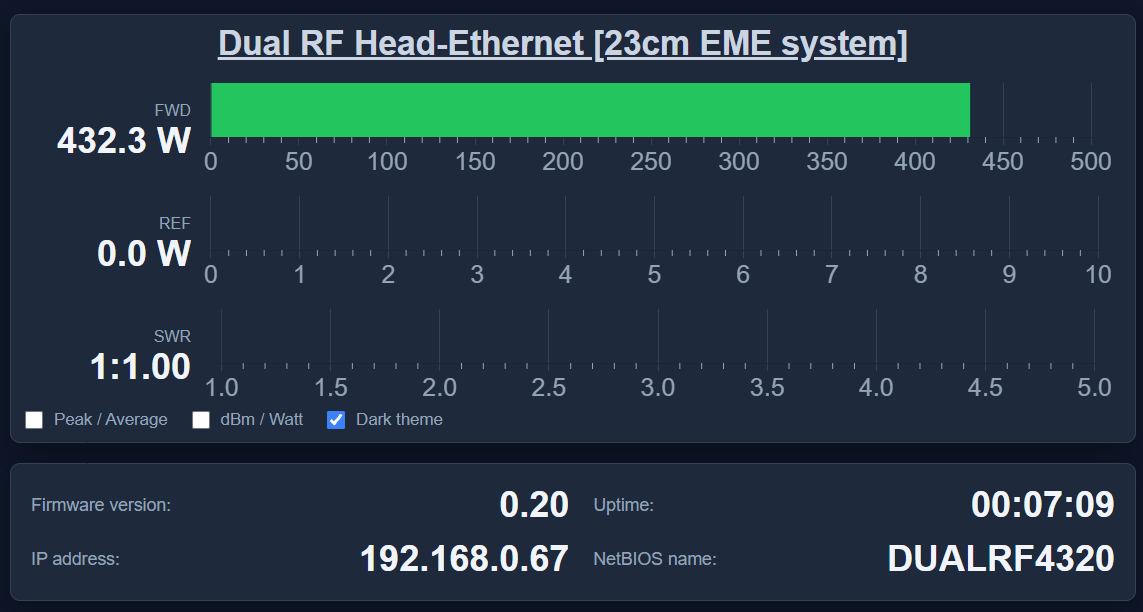The width and height of the screenshot is (1143, 612).
Task: Select the 432.3 W forward power reading
Action: 124,140
